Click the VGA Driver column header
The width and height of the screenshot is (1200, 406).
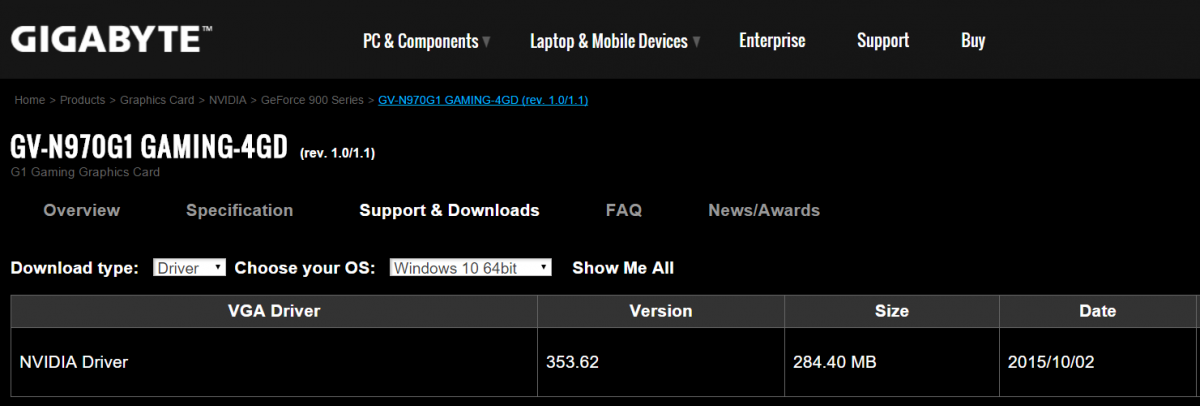274,311
